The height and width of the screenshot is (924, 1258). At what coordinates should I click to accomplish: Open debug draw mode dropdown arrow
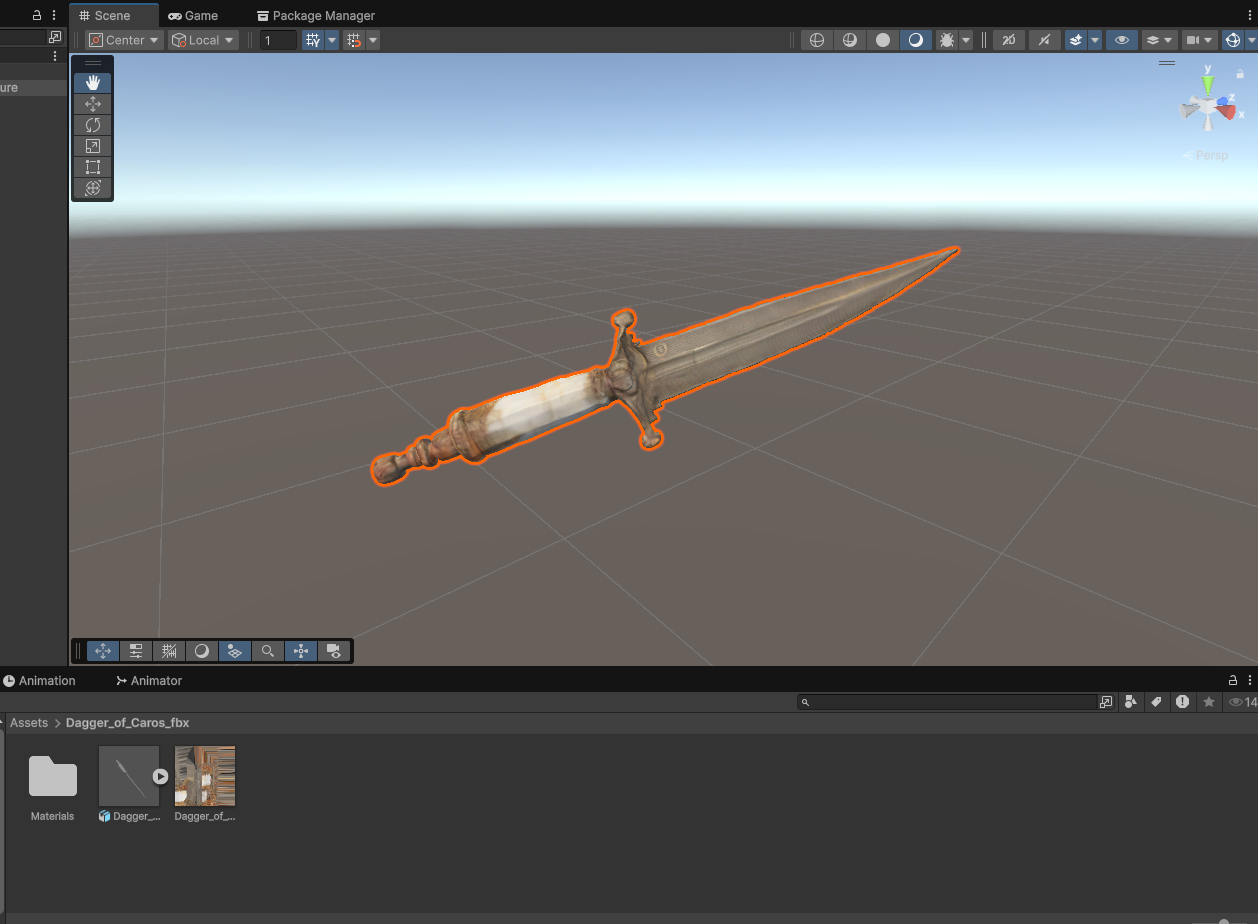click(x=966, y=40)
